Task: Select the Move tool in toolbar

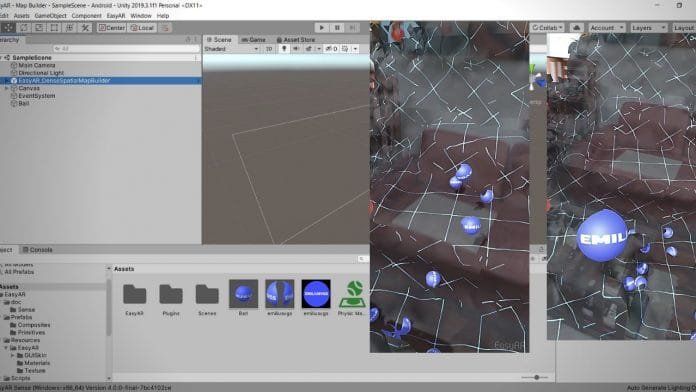Action: pos(8,28)
